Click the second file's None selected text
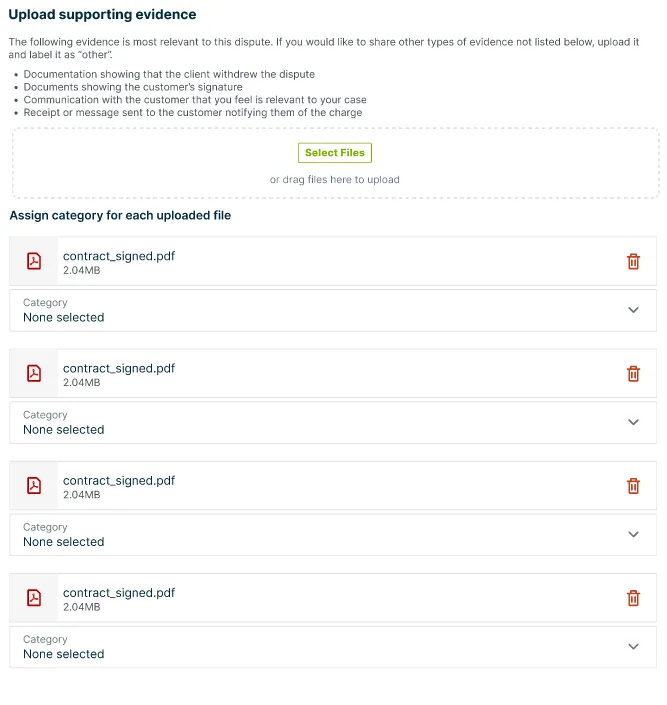 click(x=63, y=429)
